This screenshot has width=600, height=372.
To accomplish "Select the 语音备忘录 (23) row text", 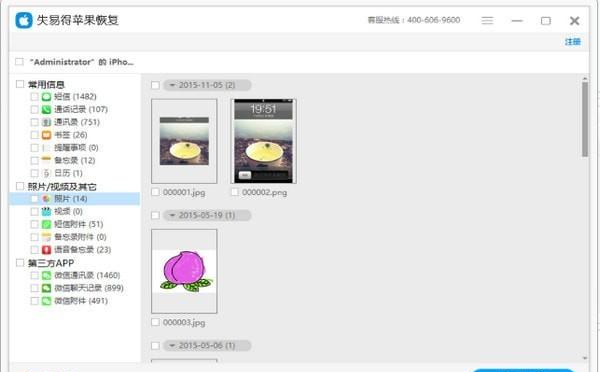I will pyautogui.click(x=83, y=250).
